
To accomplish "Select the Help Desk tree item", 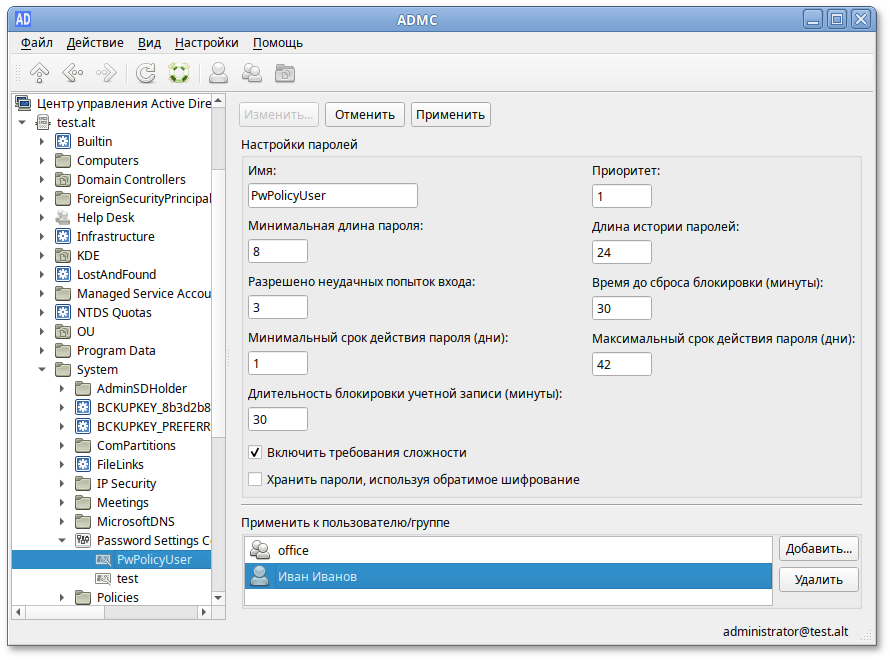I will click(x=105, y=218).
